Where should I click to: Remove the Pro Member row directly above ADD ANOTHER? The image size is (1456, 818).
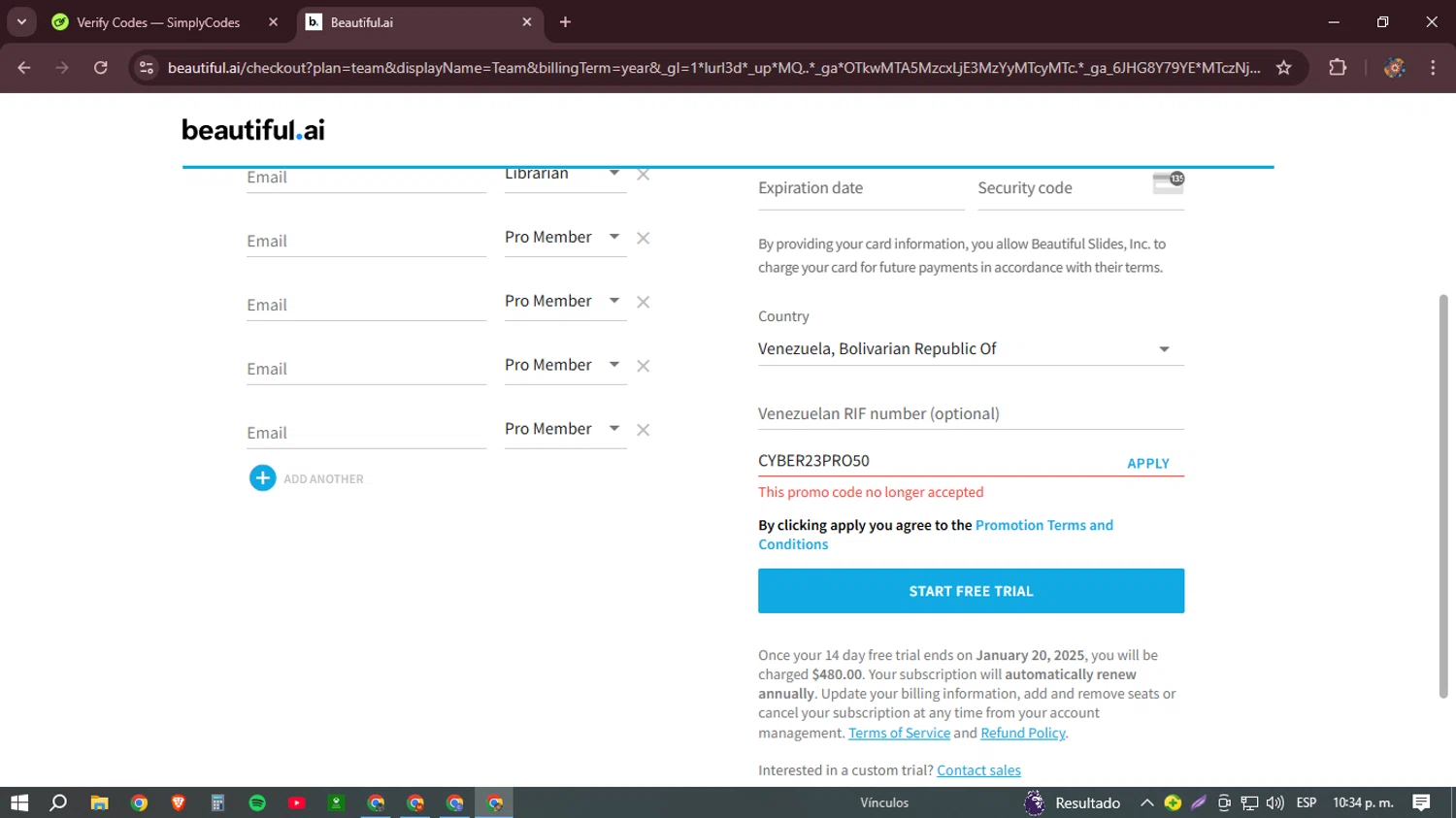click(x=643, y=430)
